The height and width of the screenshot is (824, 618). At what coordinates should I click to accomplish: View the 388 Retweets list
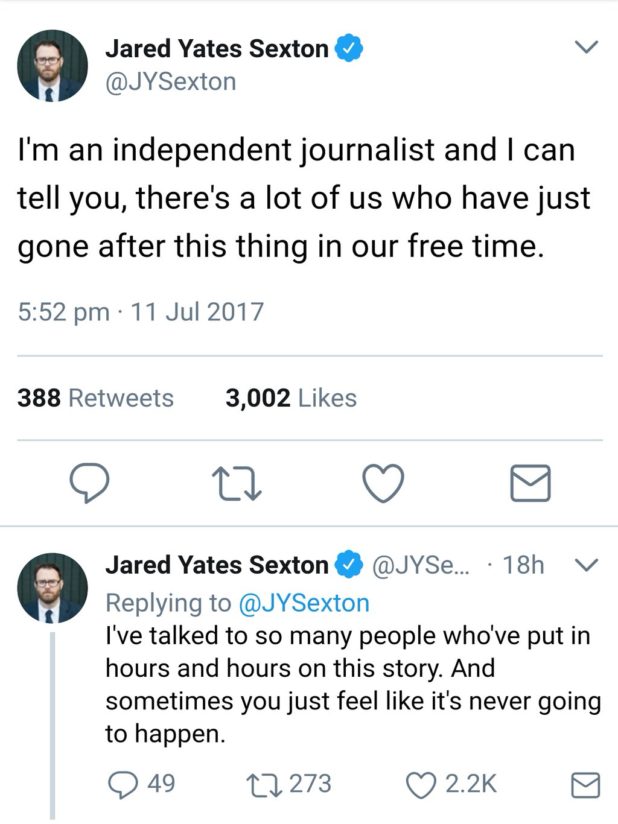pos(96,398)
